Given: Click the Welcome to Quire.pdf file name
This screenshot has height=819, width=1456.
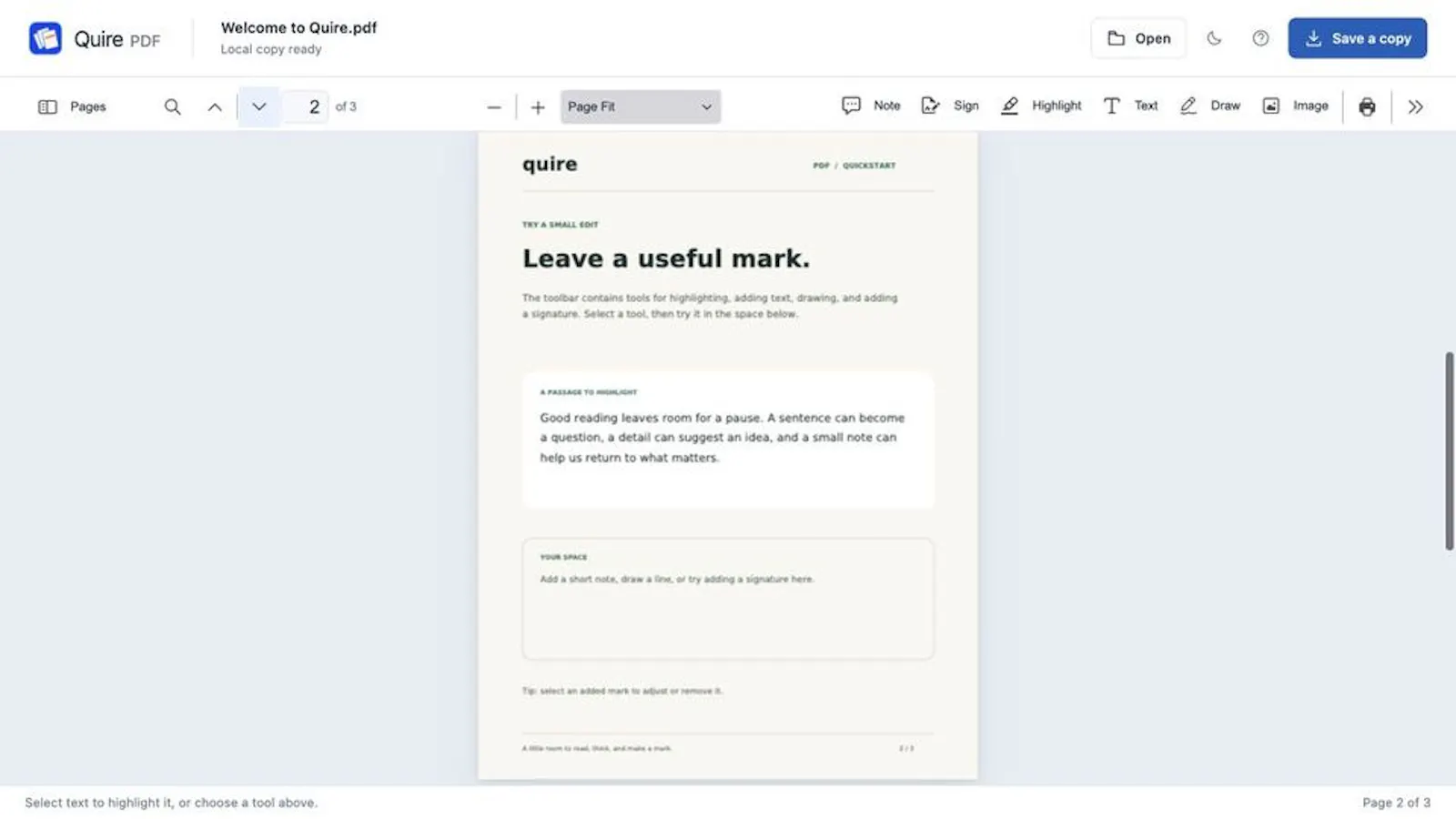Looking at the screenshot, I should (298, 27).
